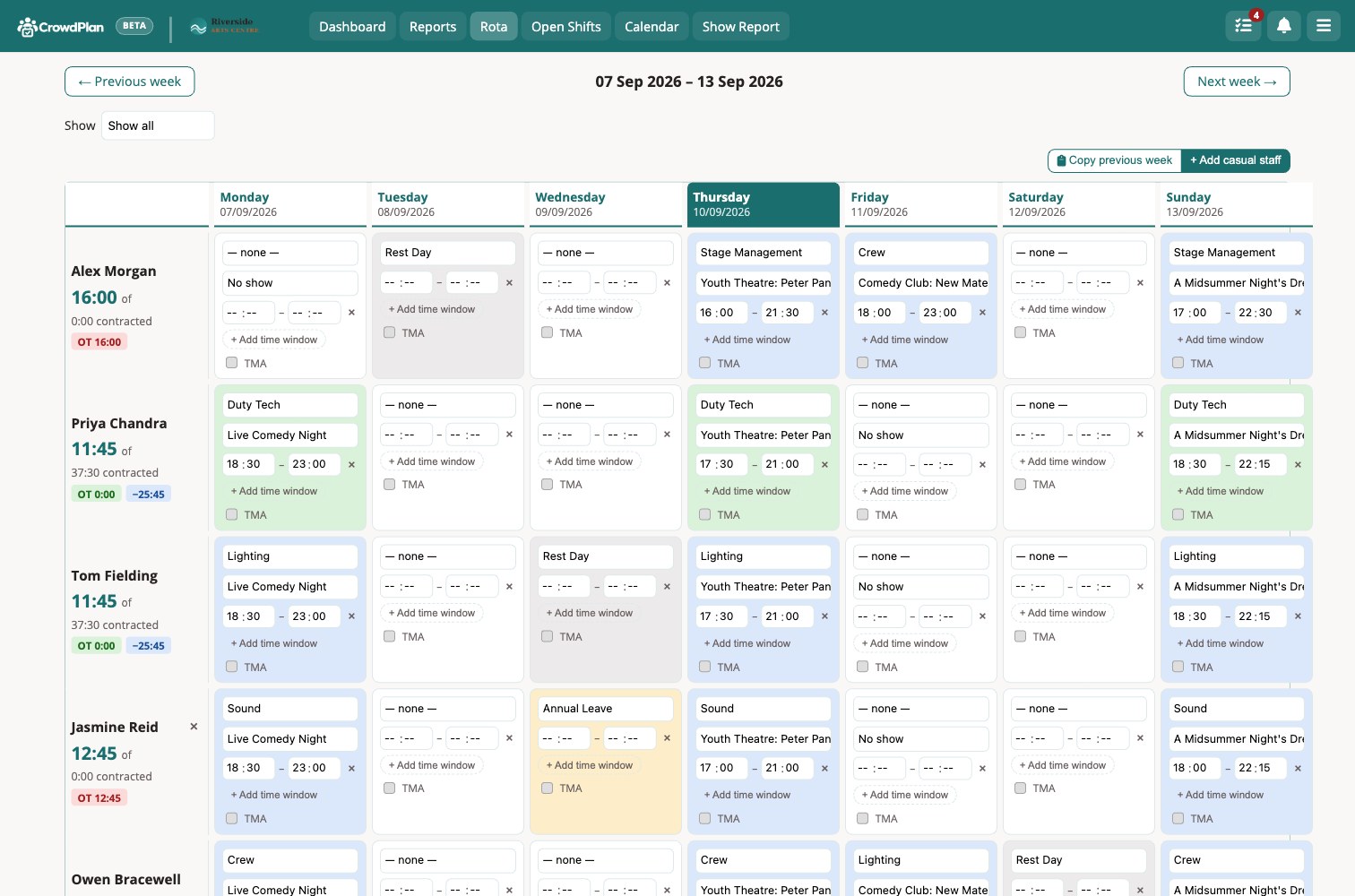Go to the Dashboard tab
Viewport: 1355px width, 896px height.
(x=352, y=27)
